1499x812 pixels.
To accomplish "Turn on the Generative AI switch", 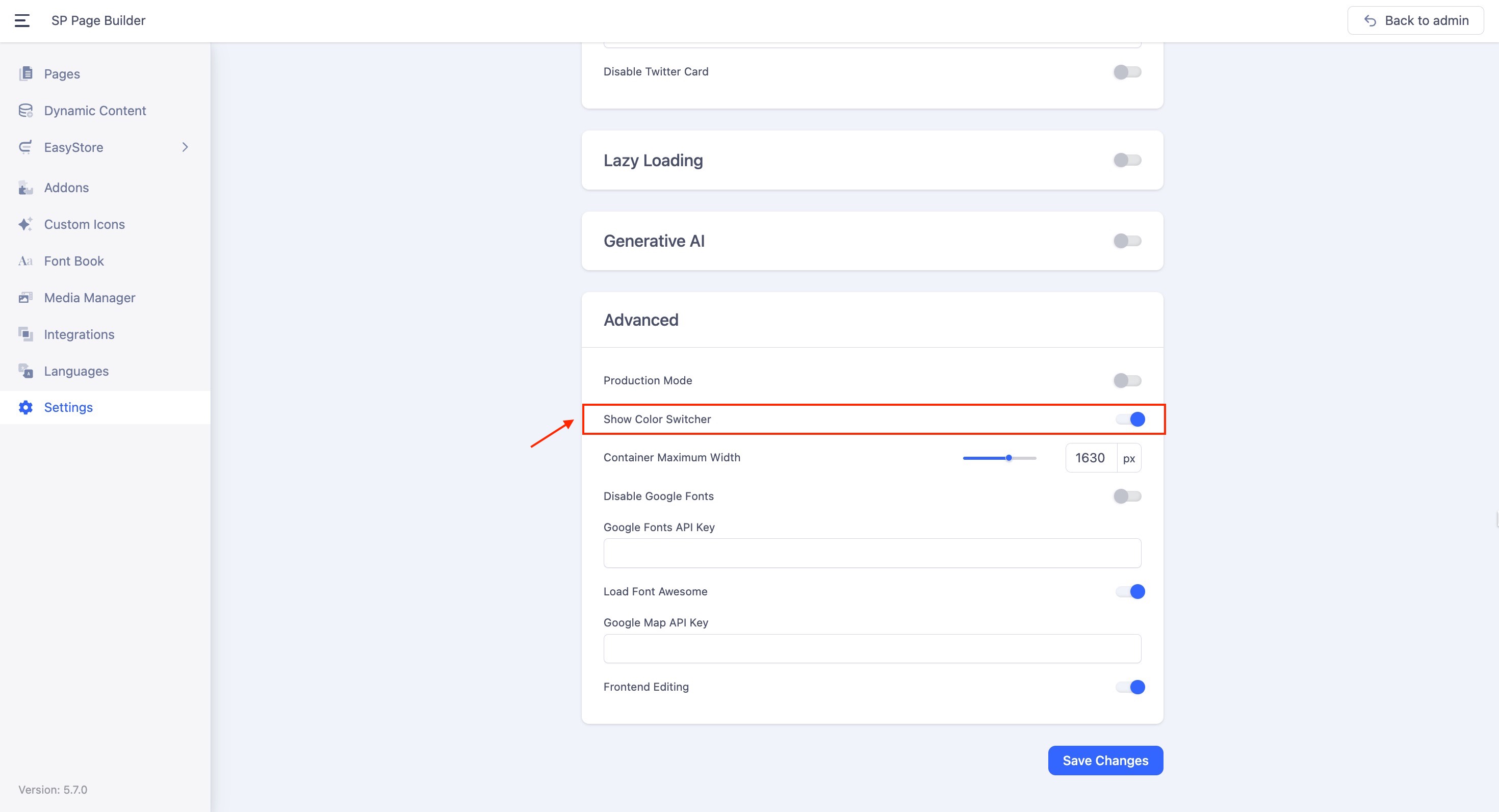I will click(1127, 241).
